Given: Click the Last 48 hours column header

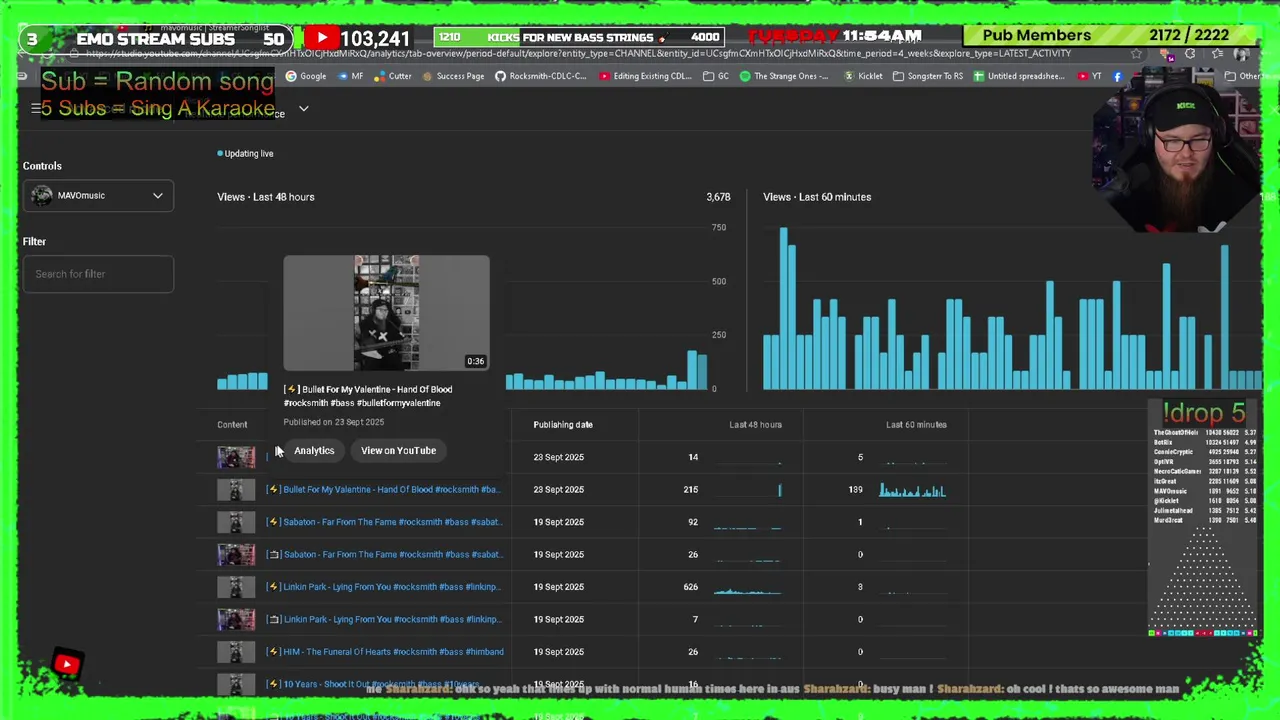Looking at the screenshot, I should click(x=755, y=425).
